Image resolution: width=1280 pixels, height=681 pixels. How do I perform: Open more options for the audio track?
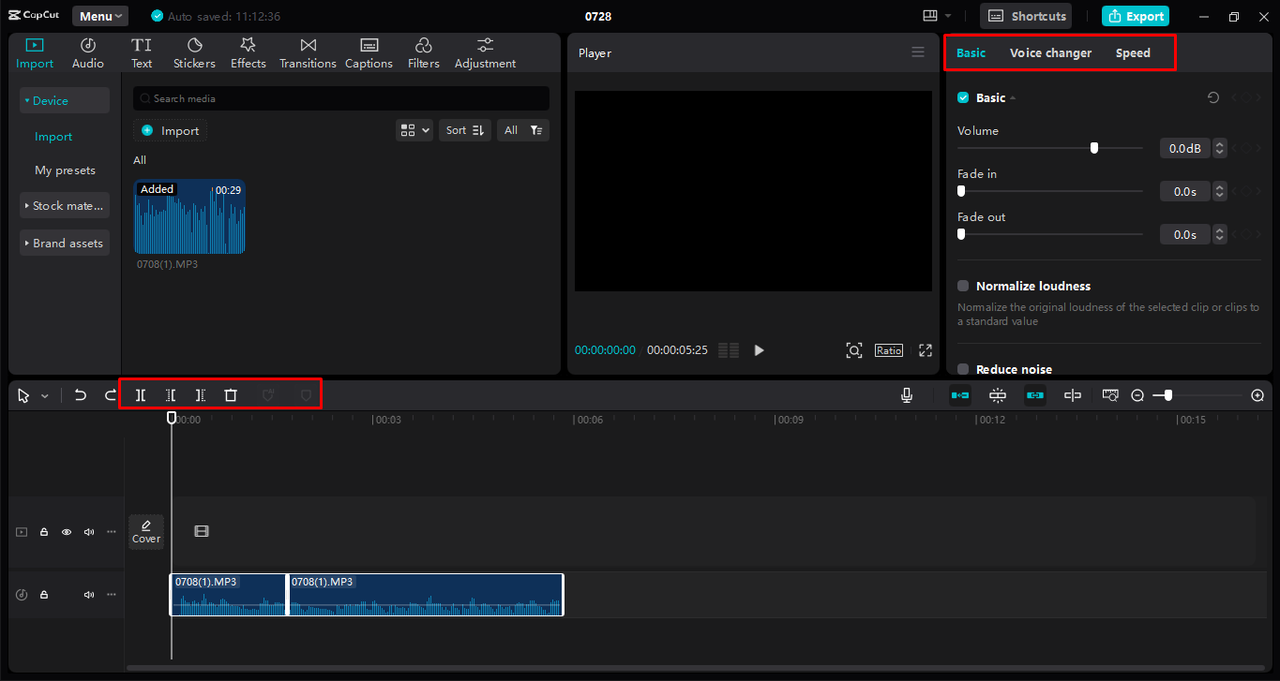coord(111,595)
